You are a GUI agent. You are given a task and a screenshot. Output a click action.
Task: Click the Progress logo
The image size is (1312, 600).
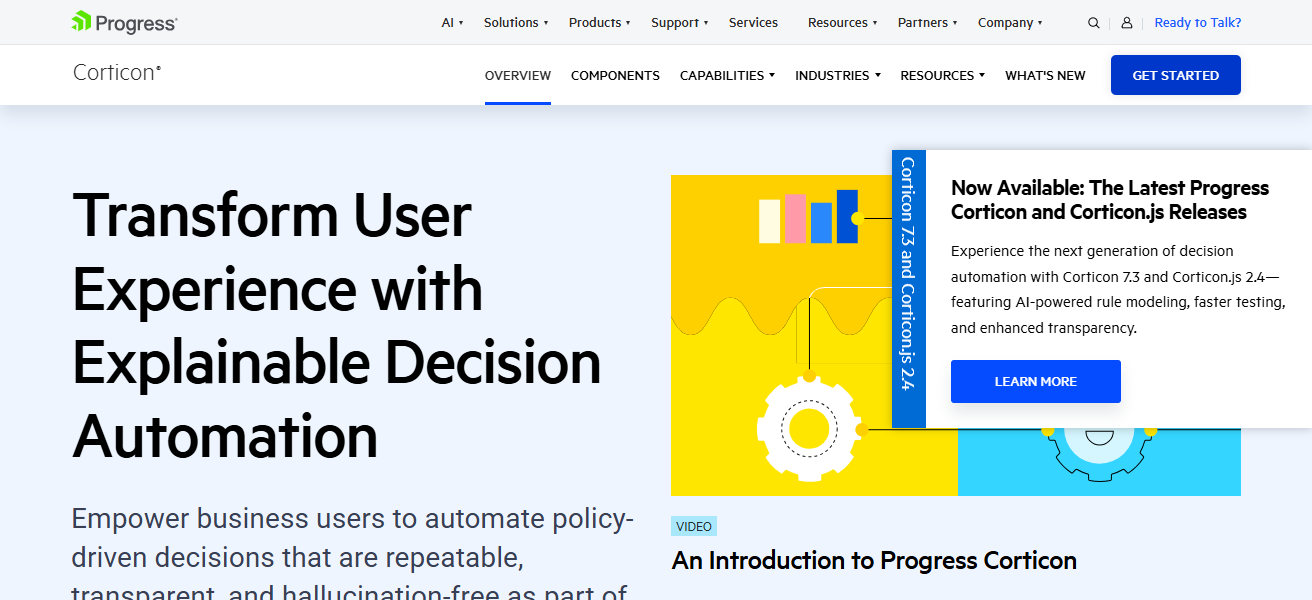click(124, 22)
